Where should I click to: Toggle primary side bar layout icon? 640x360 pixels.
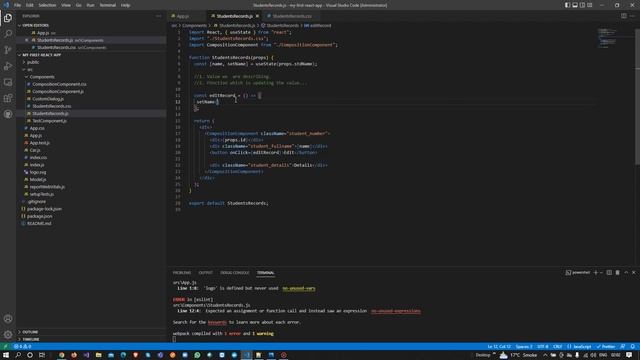567,5
